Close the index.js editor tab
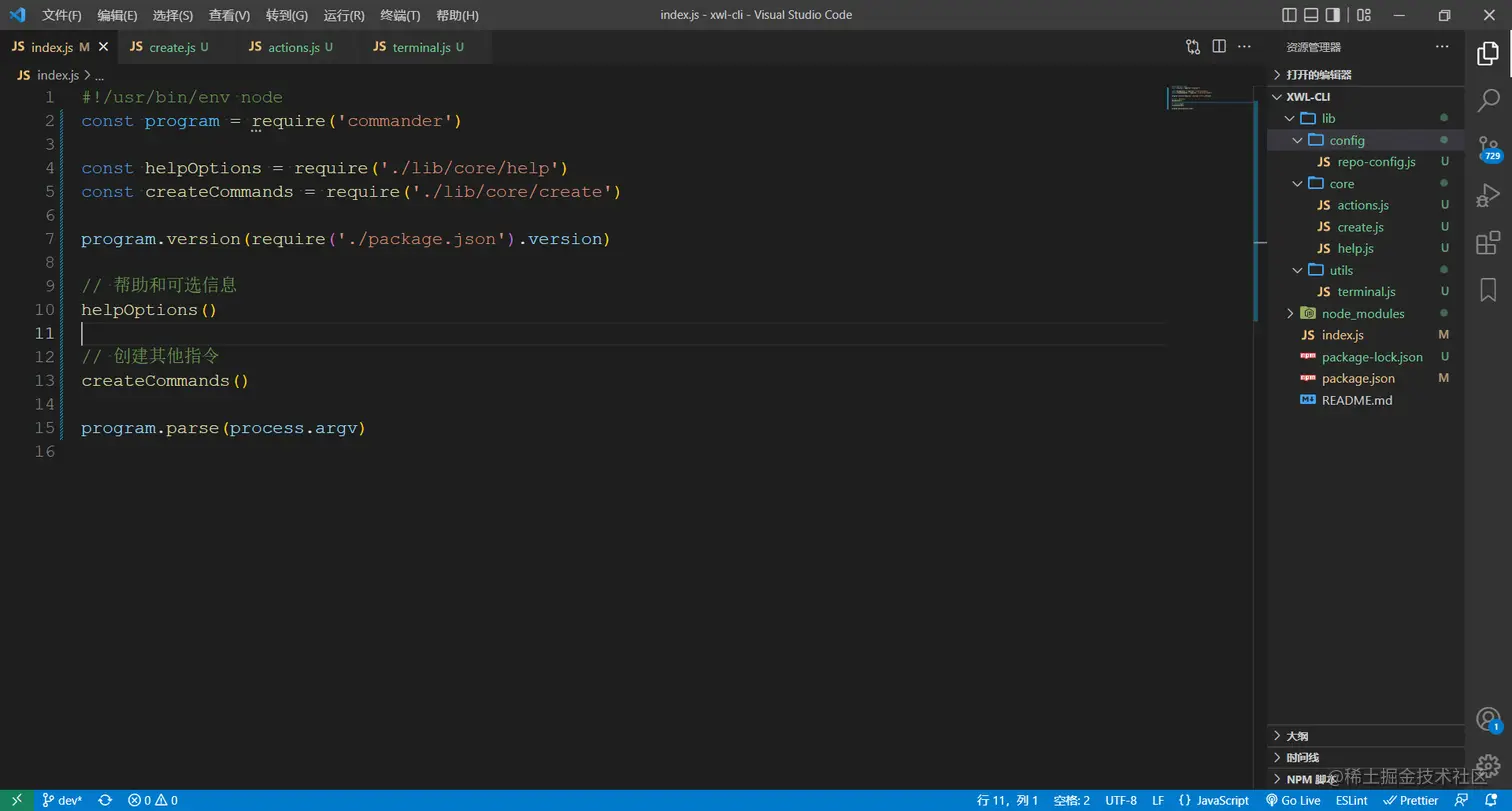1512x811 pixels. pyautogui.click(x=103, y=47)
